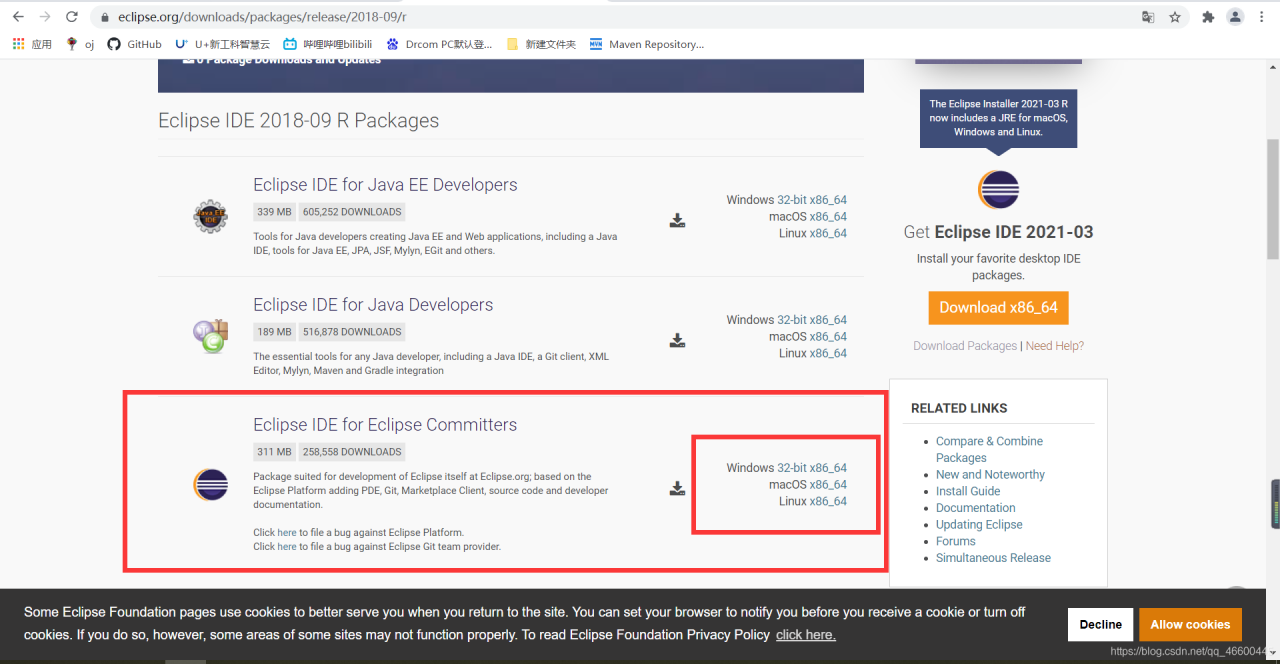The height and width of the screenshot is (664, 1280).
Task: Open the Simultaneous Release link
Action: (x=993, y=558)
